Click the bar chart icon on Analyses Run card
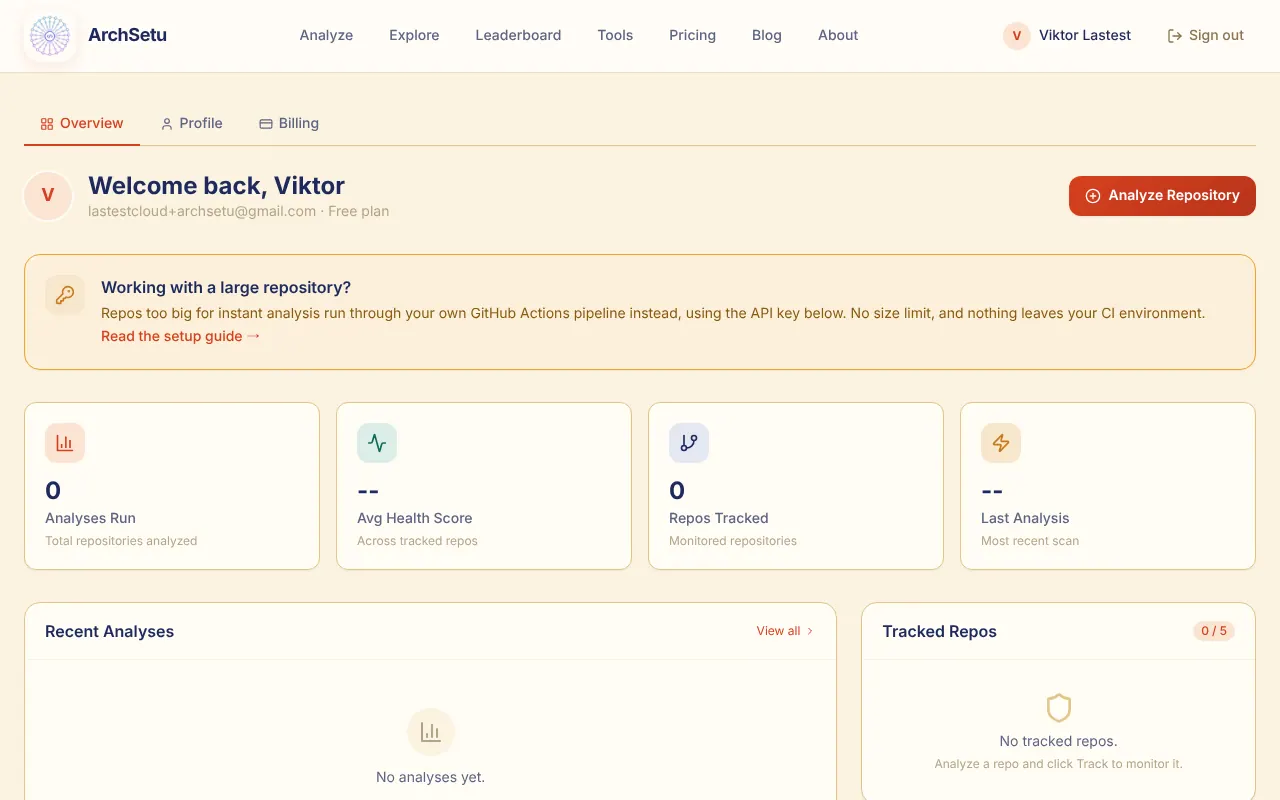 (65, 443)
